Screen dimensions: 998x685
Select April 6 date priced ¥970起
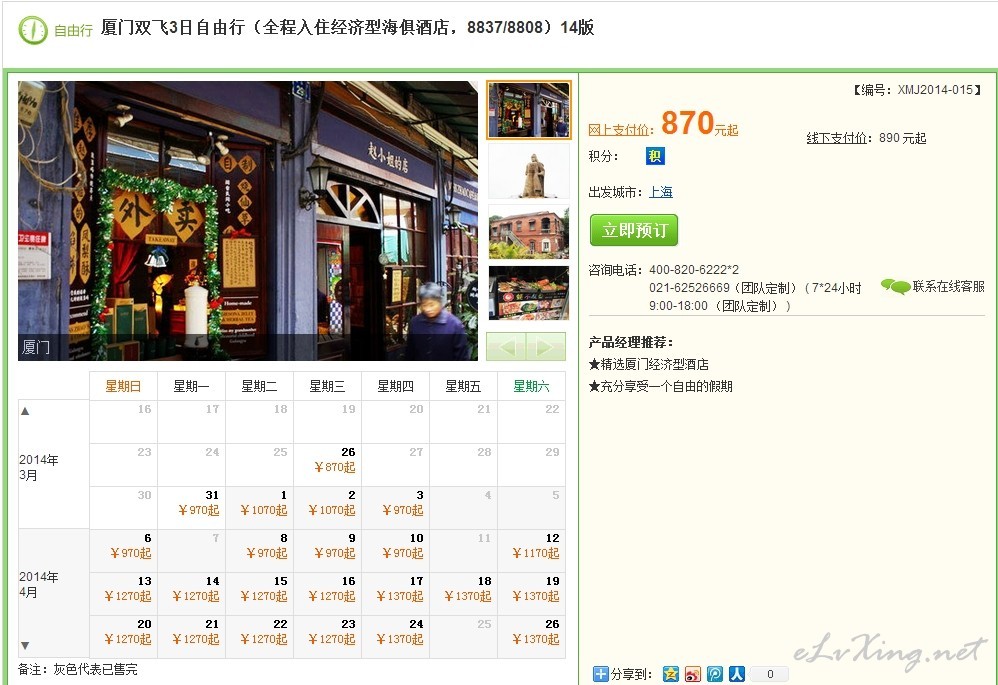pyautogui.click(x=123, y=551)
